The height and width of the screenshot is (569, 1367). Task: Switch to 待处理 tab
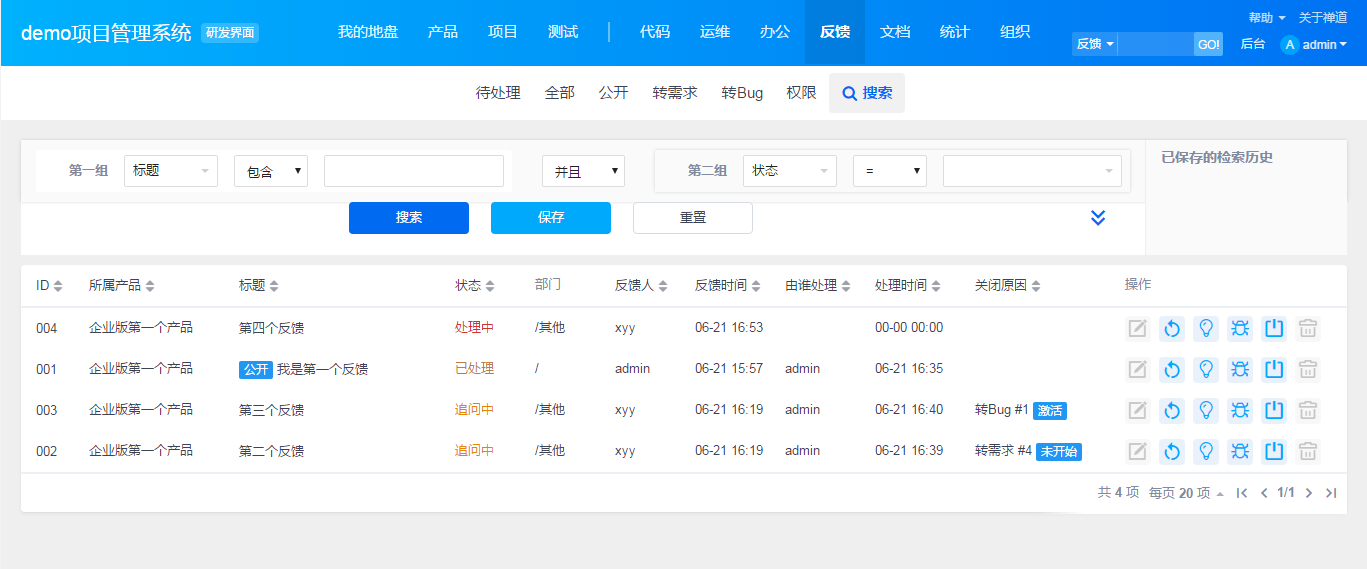pos(498,93)
